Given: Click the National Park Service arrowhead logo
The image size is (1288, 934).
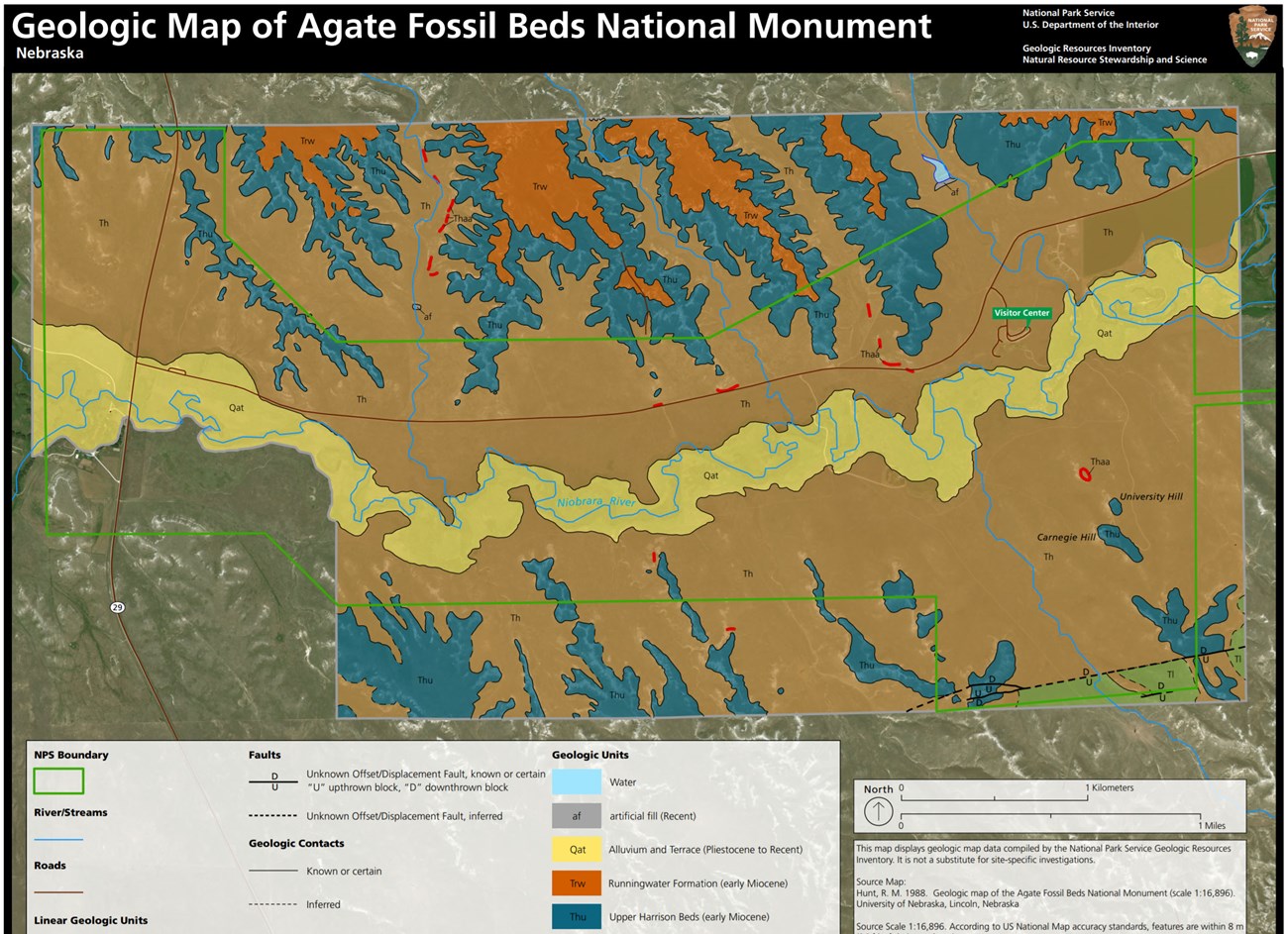Looking at the screenshot, I should (1252, 35).
